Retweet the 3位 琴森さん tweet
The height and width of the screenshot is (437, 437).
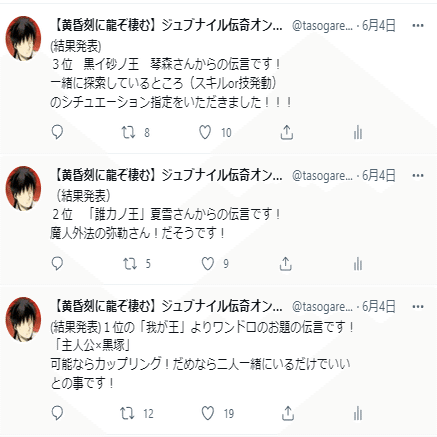click(x=128, y=132)
